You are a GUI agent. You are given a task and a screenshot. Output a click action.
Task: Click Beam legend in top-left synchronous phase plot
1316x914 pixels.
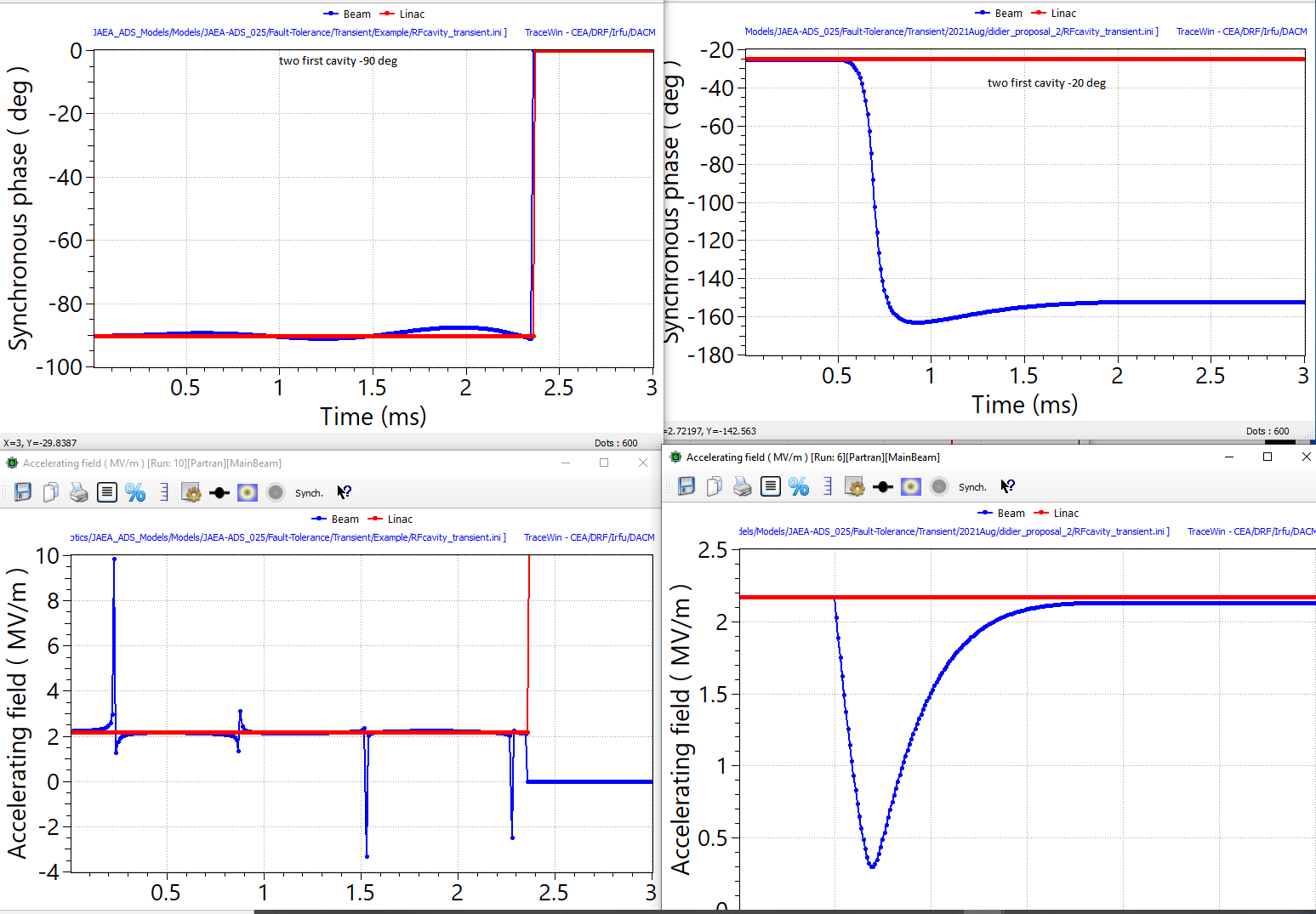347,14
